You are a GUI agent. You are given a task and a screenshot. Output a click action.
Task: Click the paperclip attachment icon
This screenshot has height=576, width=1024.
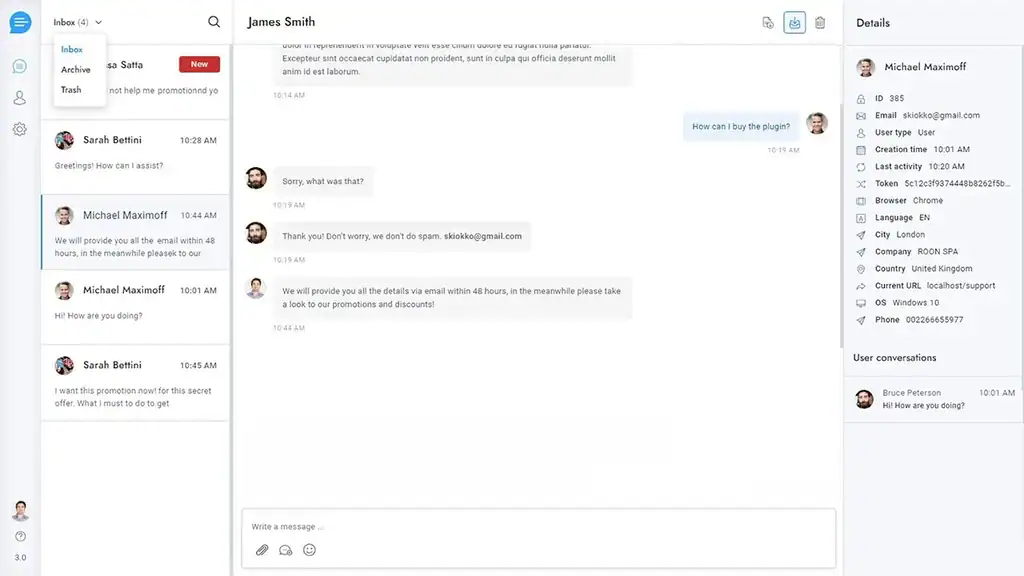coord(262,550)
